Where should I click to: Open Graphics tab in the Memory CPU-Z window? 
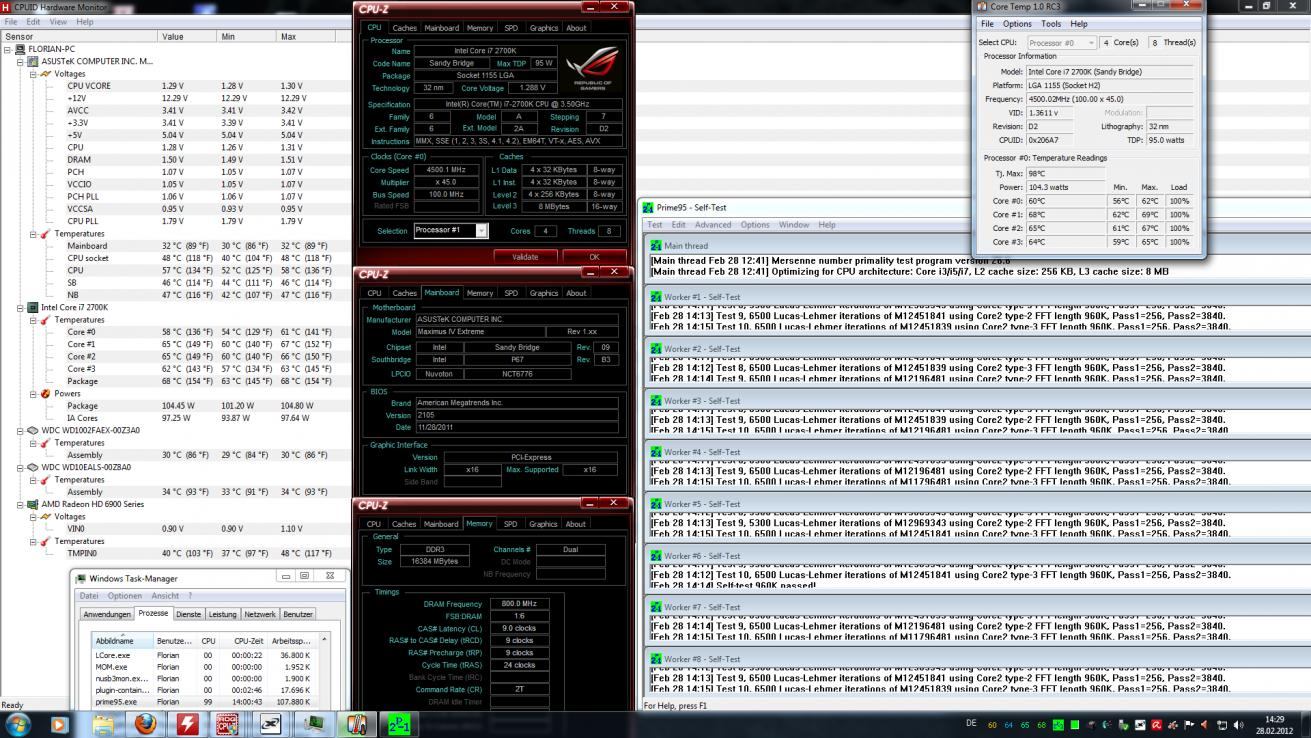click(x=543, y=524)
